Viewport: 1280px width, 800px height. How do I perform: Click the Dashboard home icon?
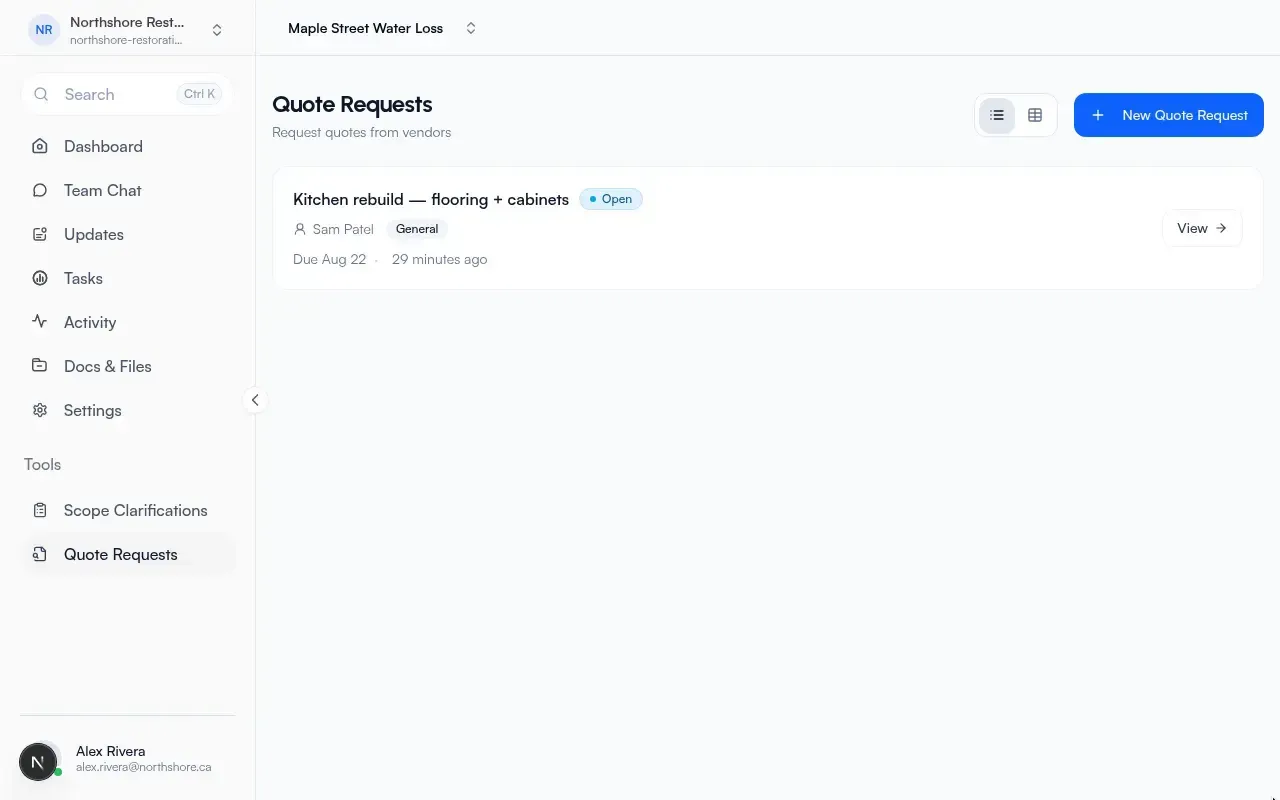pyautogui.click(x=40, y=146)
